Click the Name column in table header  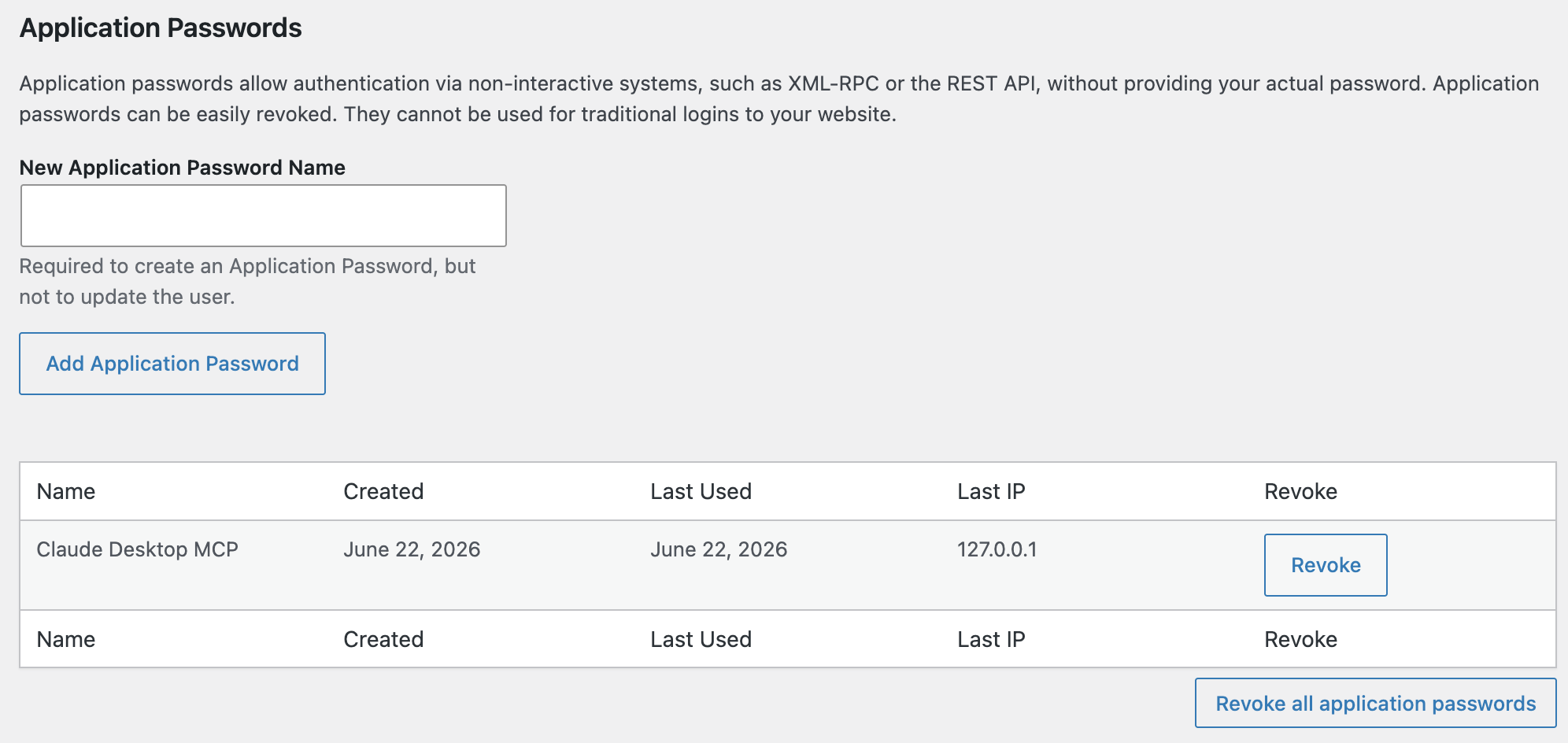66,491
